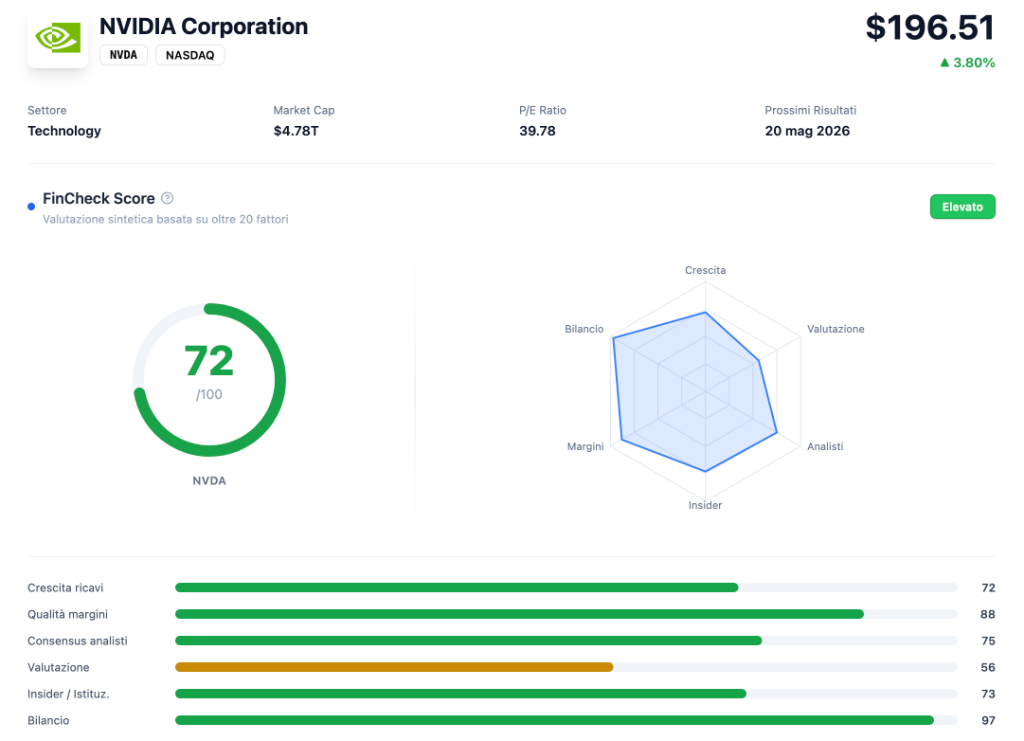Open the FinCheck Score help icon
The height and width of the screenshot is (741, 1024).
coord(167,198)
